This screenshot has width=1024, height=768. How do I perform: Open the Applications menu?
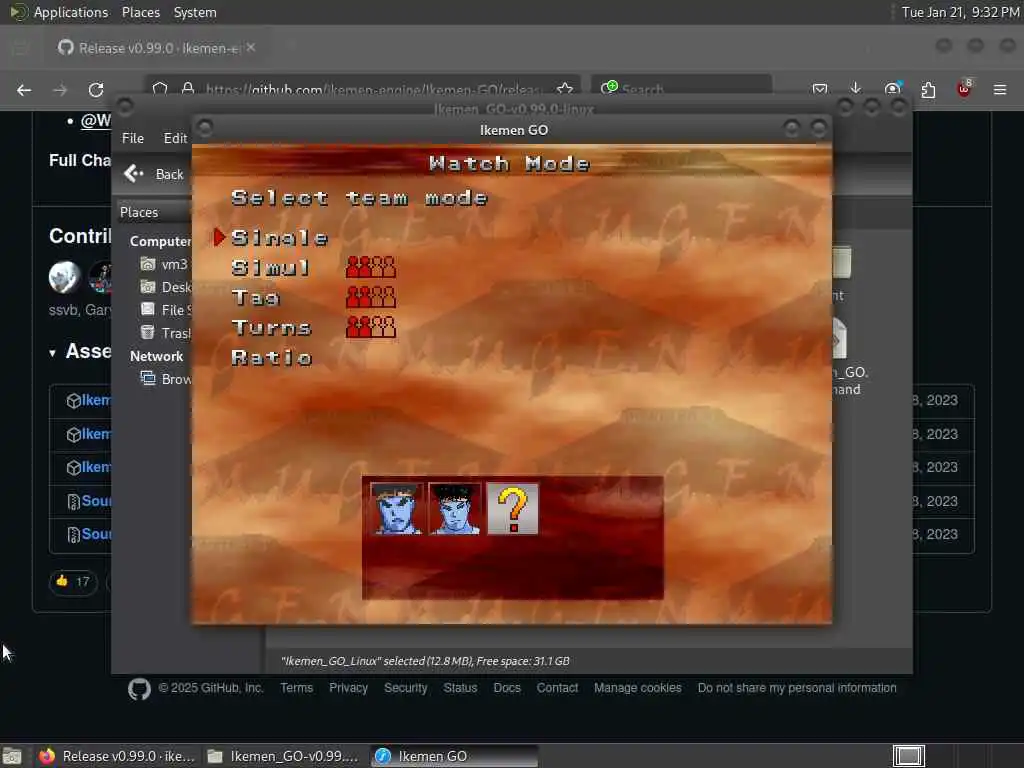coord(60,12)
